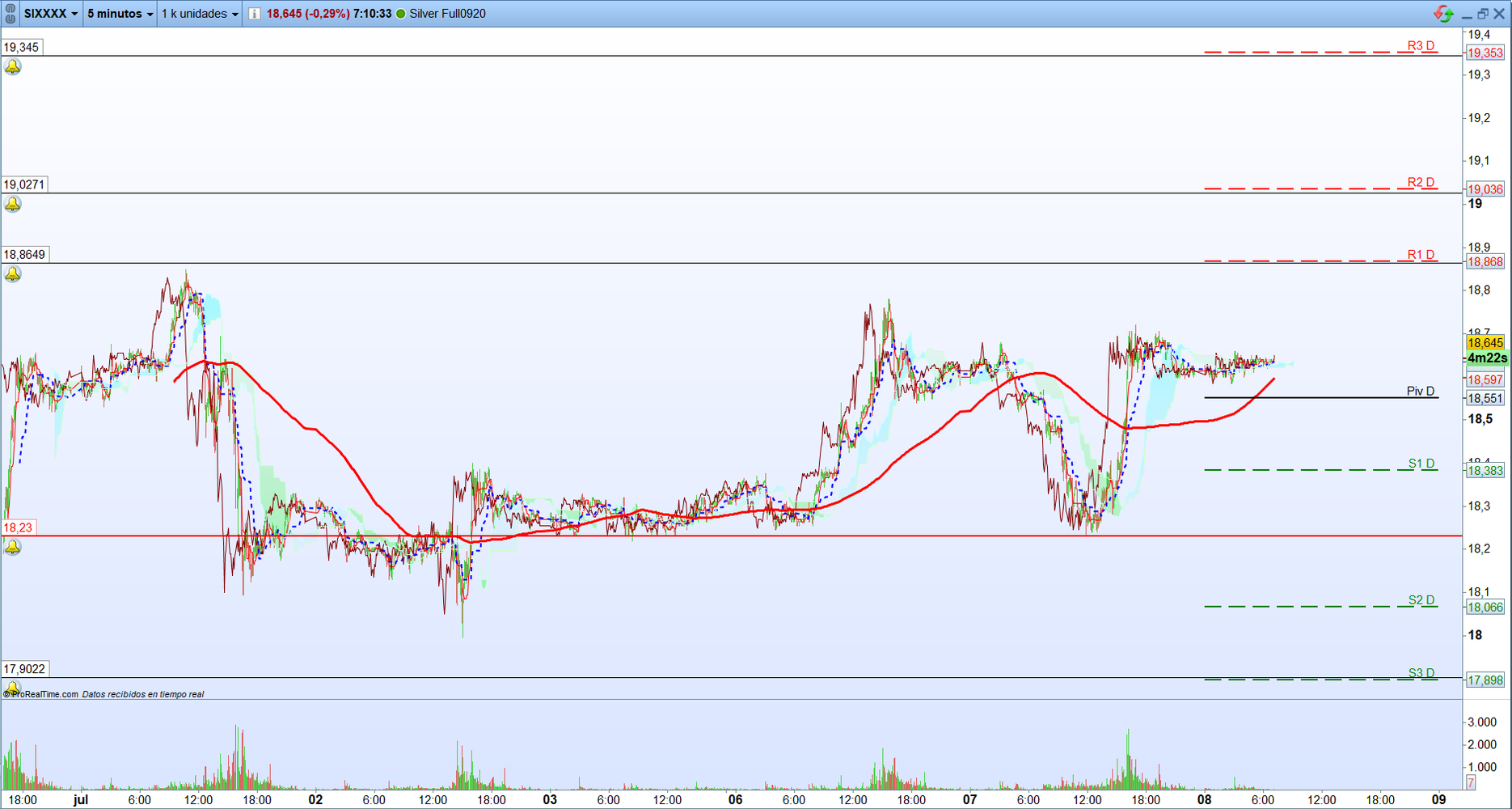
Task: Click the 07 date label on time axis
Action: point(969,799)
